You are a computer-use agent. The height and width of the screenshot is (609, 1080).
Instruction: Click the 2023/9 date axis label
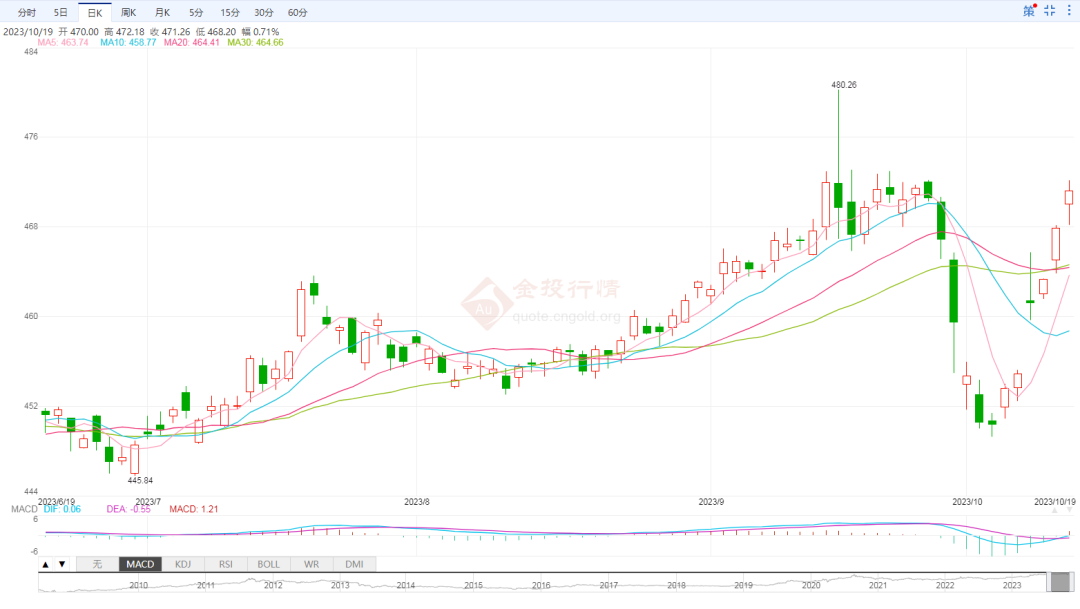[x=712, y=502]
